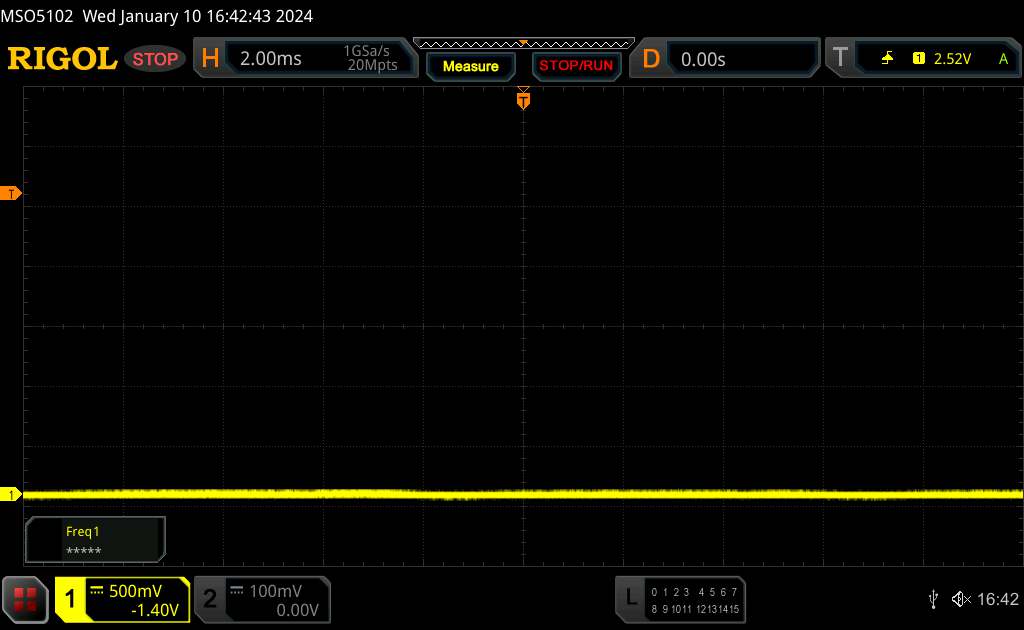
Task: Select the 2.52V trigger level value
Action: 952,59
